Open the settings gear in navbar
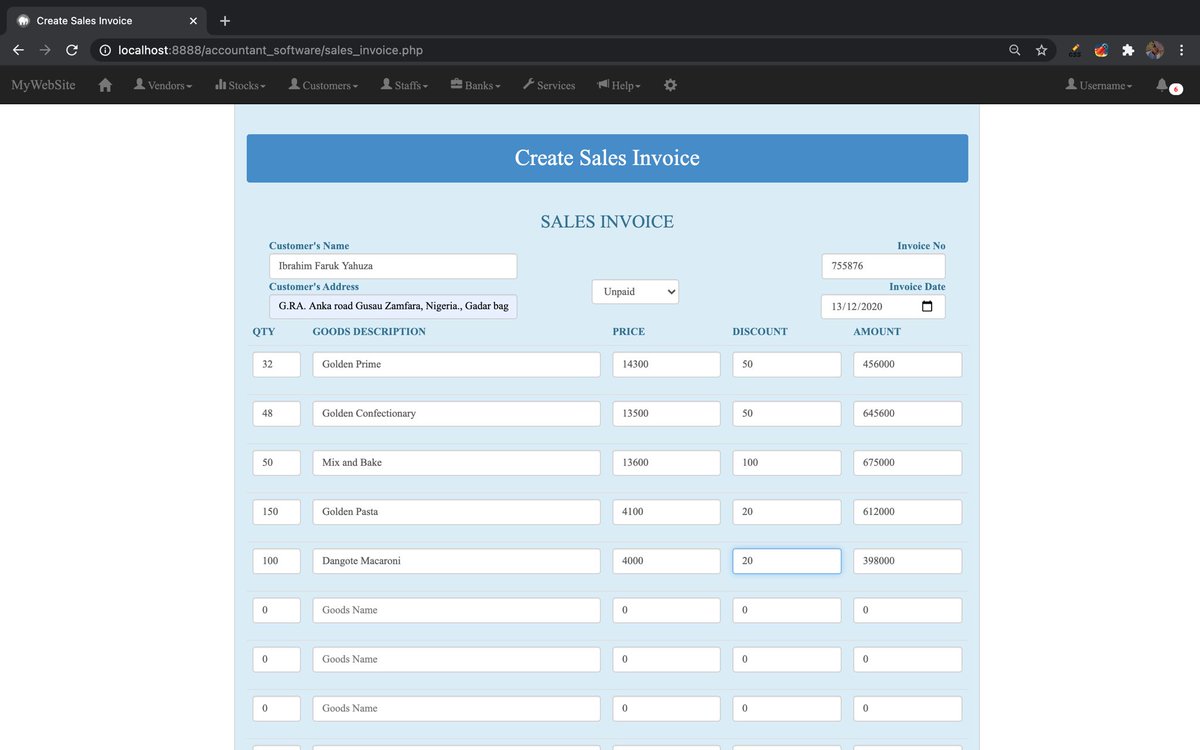This screenshot has width=1200, height=750. point(670,85)
